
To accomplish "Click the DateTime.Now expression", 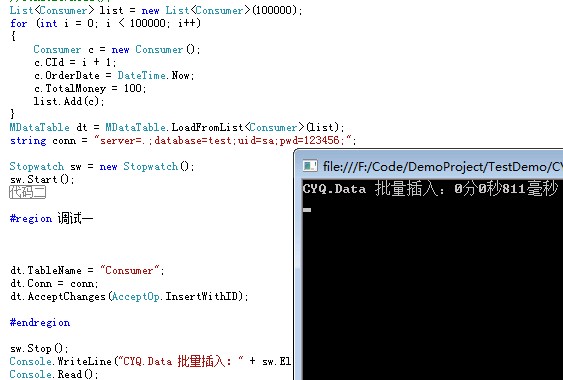I will point(156,75).
